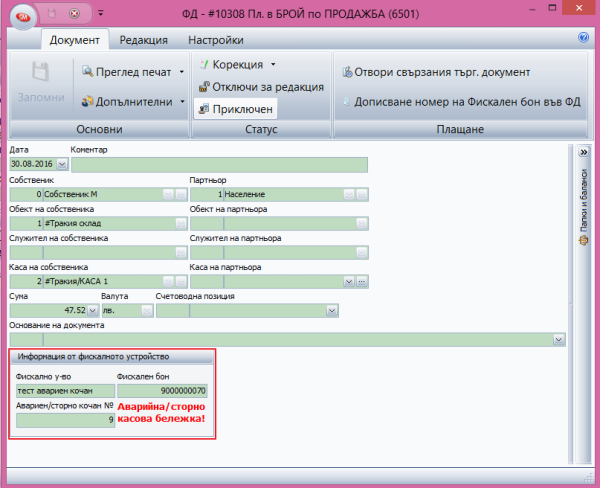Click the Каса на партньора ellipsis button

362,282
